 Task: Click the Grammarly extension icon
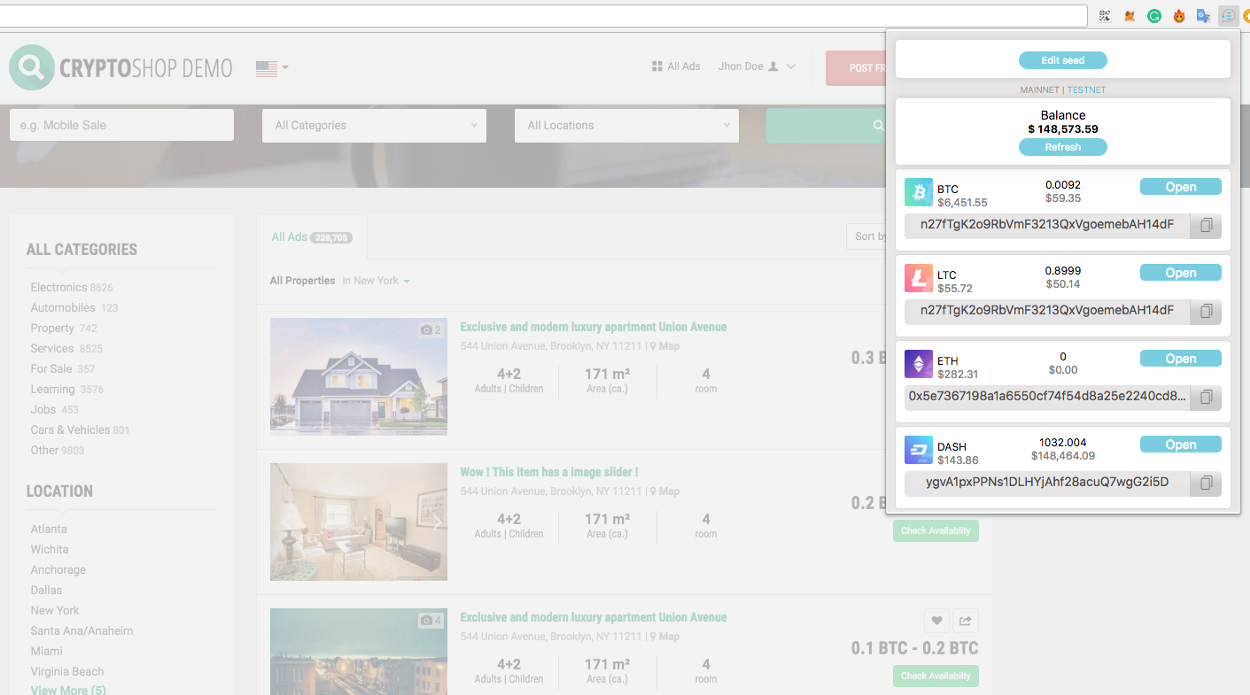tap(1154, 16)
